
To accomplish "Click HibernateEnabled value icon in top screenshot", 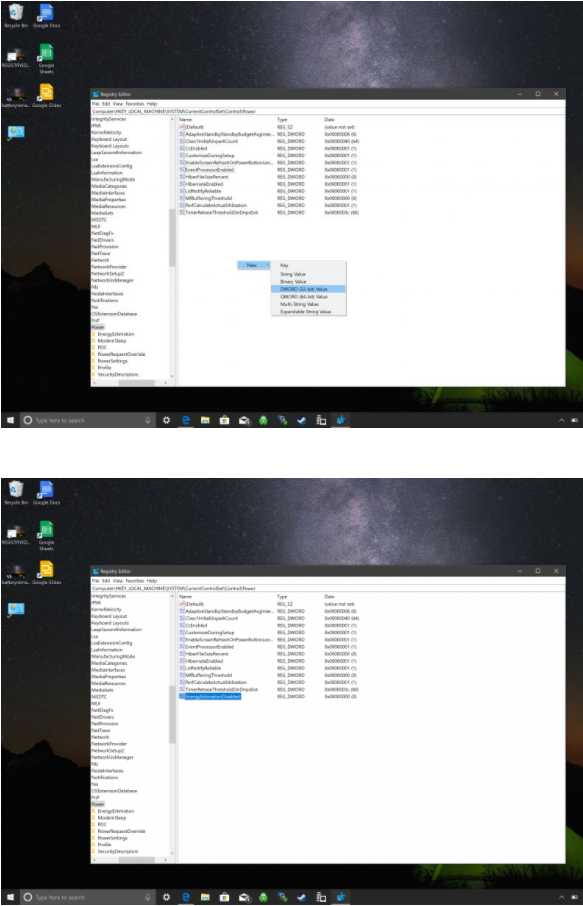I will [181, 184].
